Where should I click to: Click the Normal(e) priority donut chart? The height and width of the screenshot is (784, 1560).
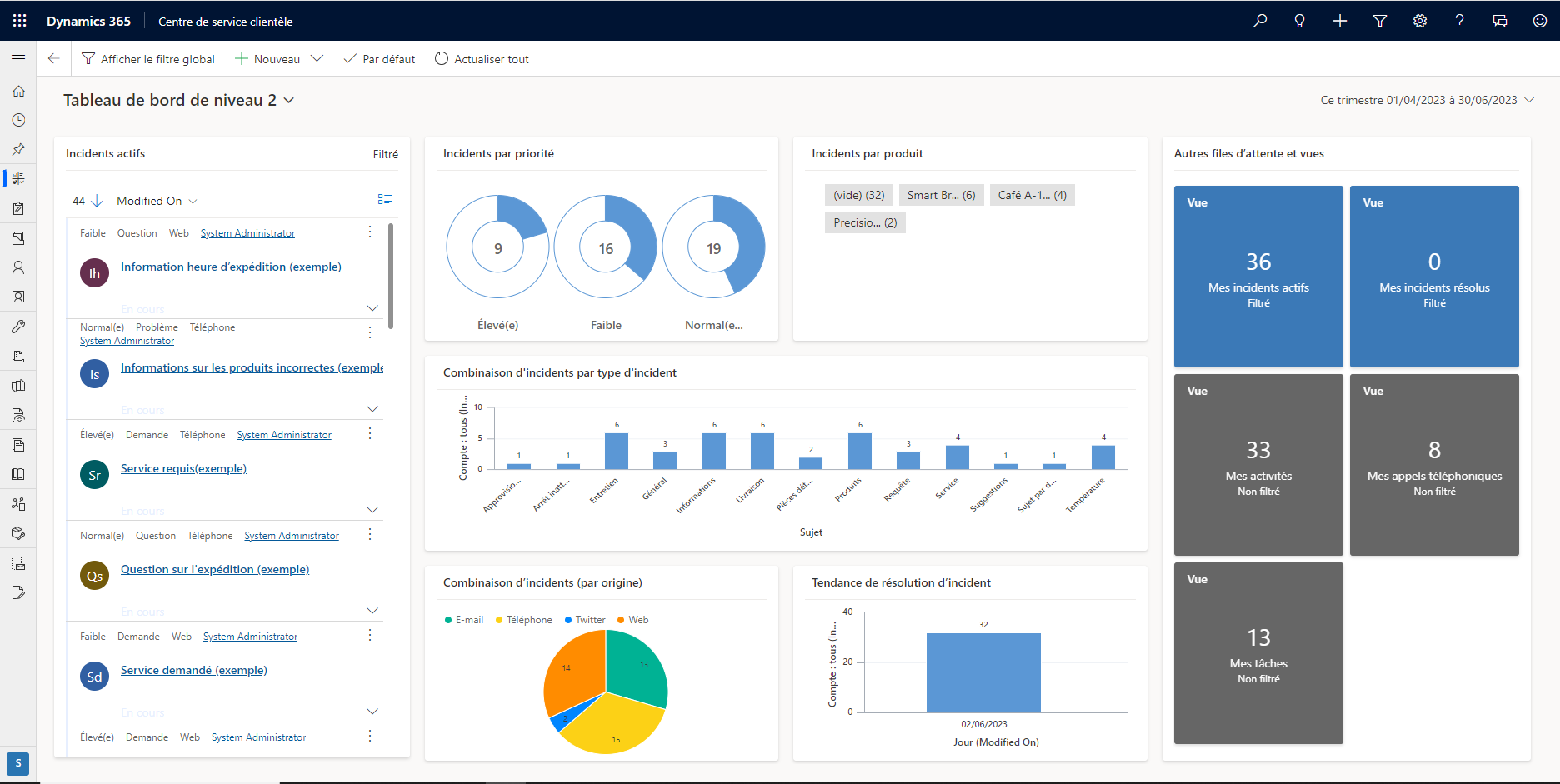(x=713, y=247)
